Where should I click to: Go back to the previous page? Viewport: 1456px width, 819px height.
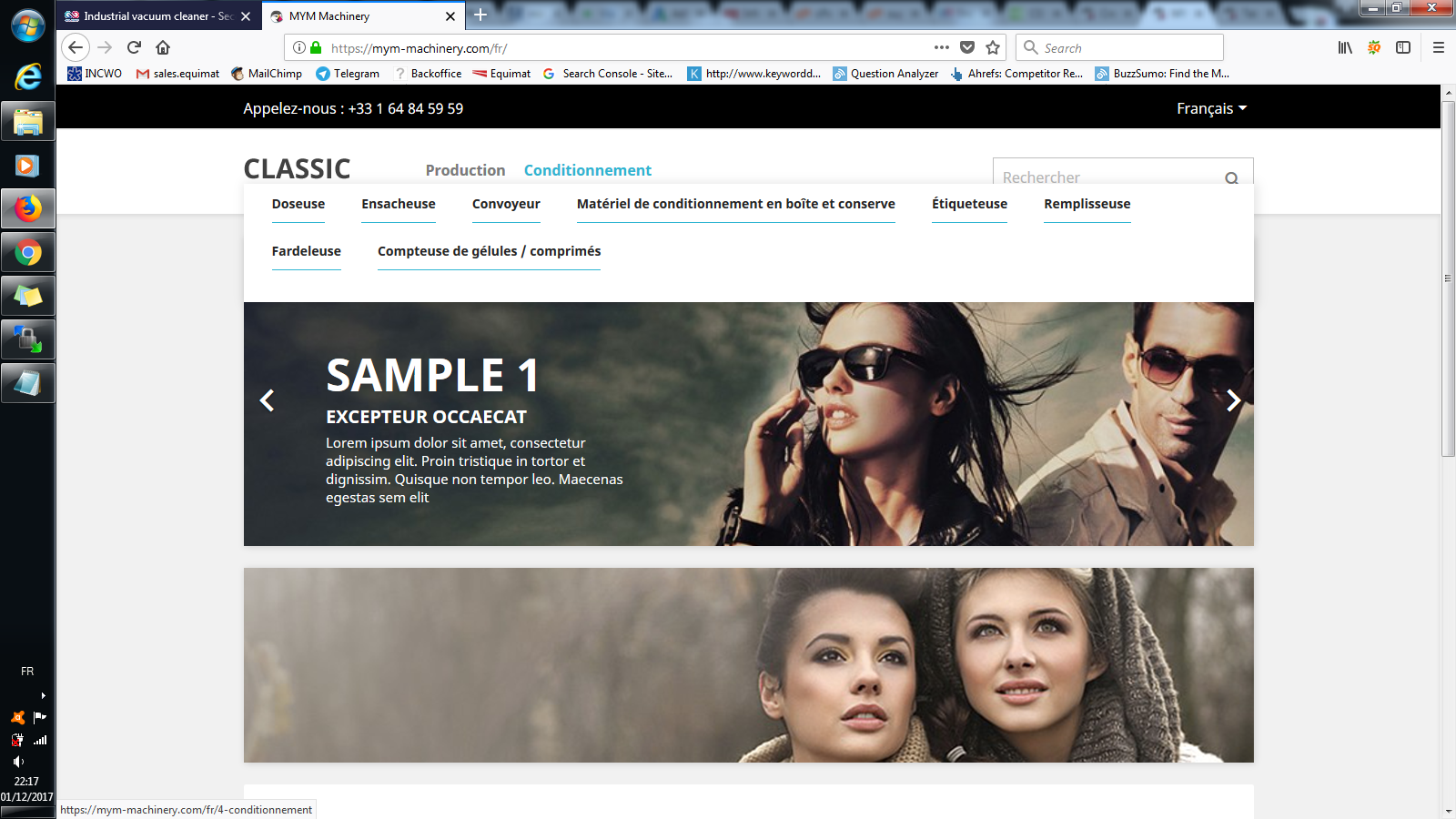tap(76, 47)
